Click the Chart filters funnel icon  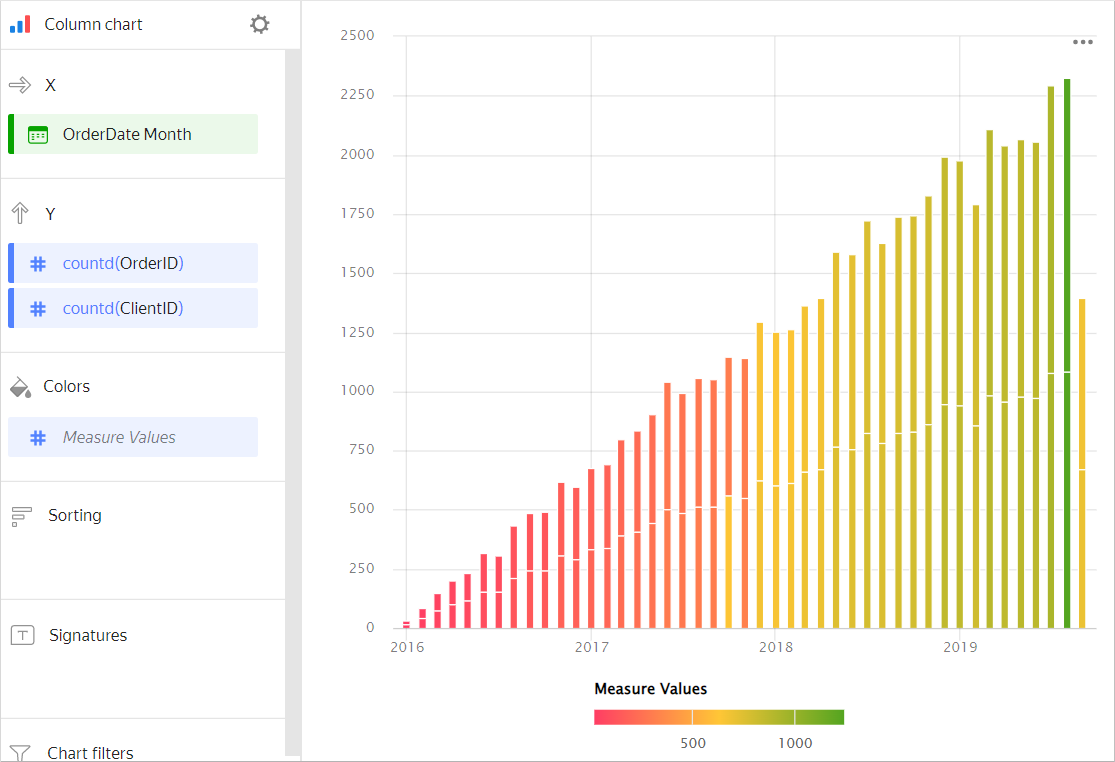(x=20, y=752)
